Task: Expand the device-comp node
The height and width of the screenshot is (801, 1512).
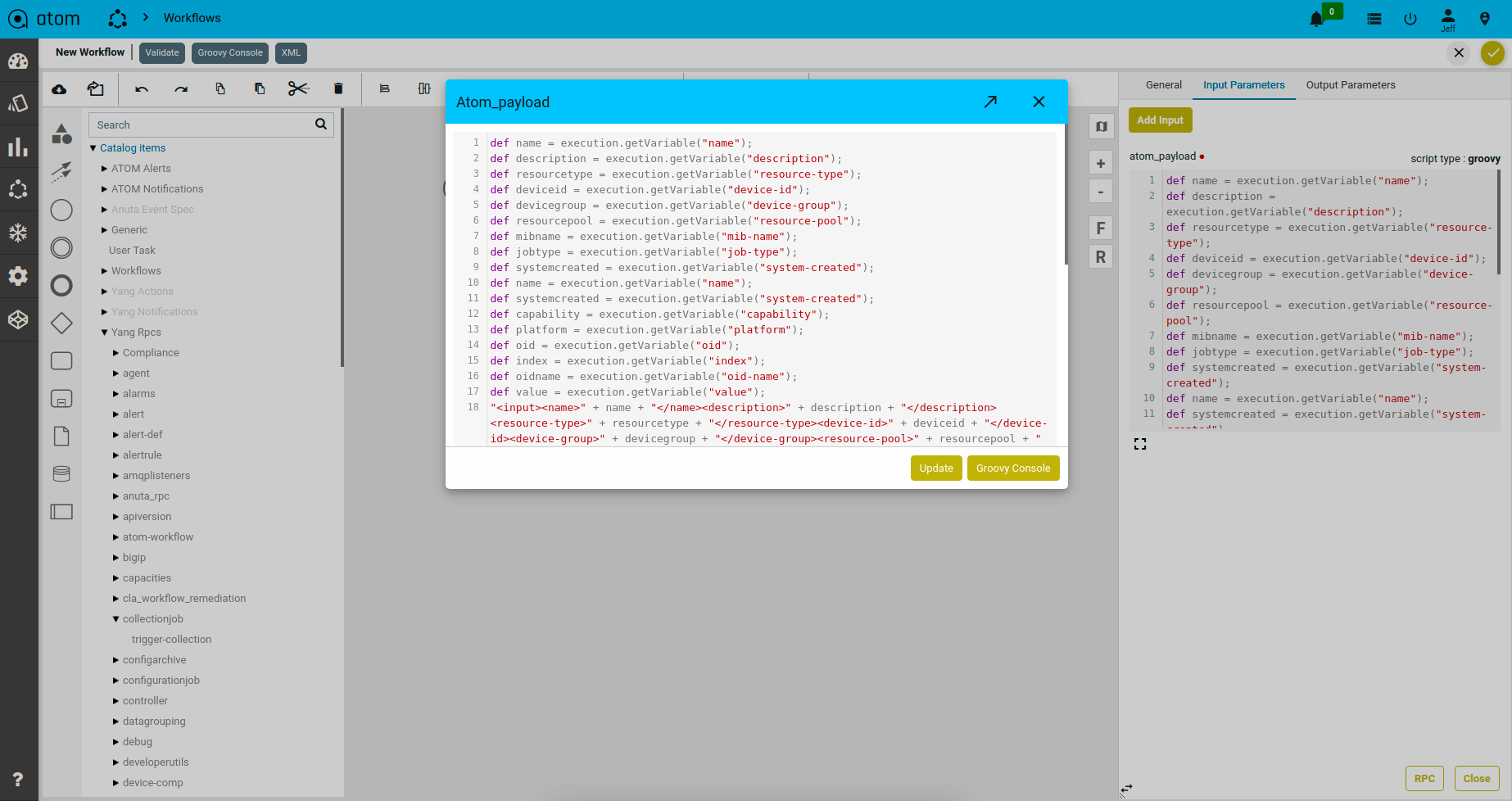Action: coord(116,783)
